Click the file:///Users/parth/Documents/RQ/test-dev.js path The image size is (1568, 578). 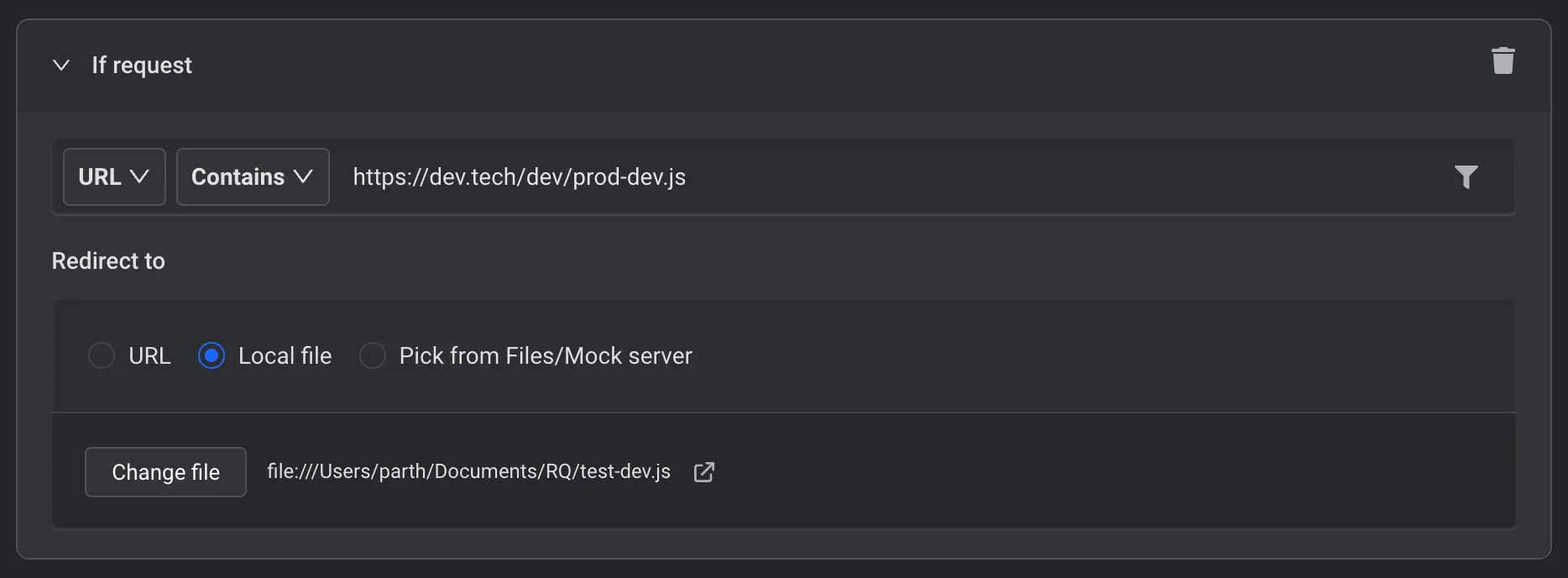(468, 471)
